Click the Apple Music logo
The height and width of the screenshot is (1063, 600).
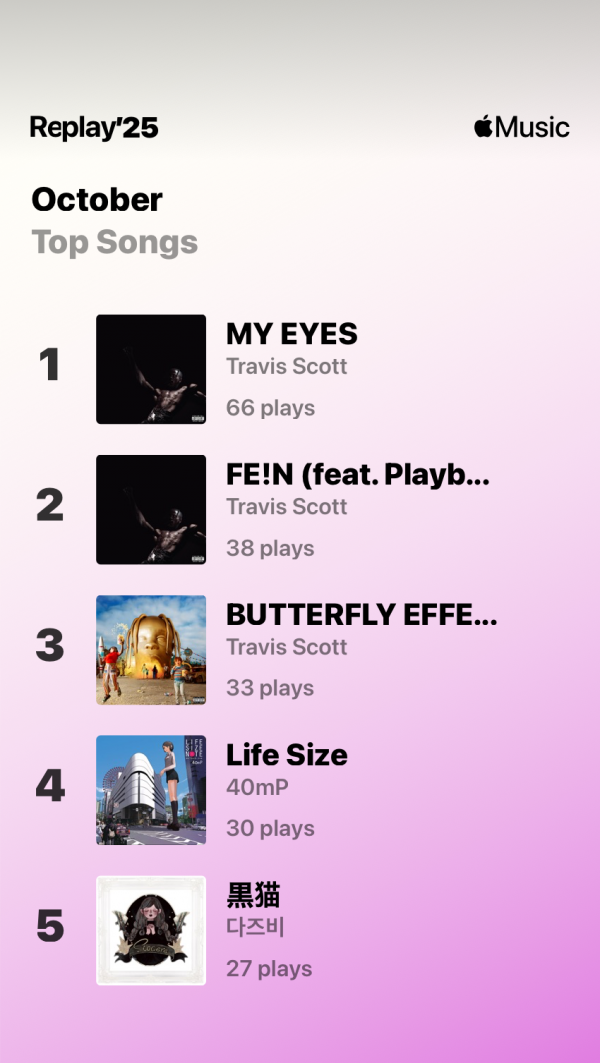521,128
